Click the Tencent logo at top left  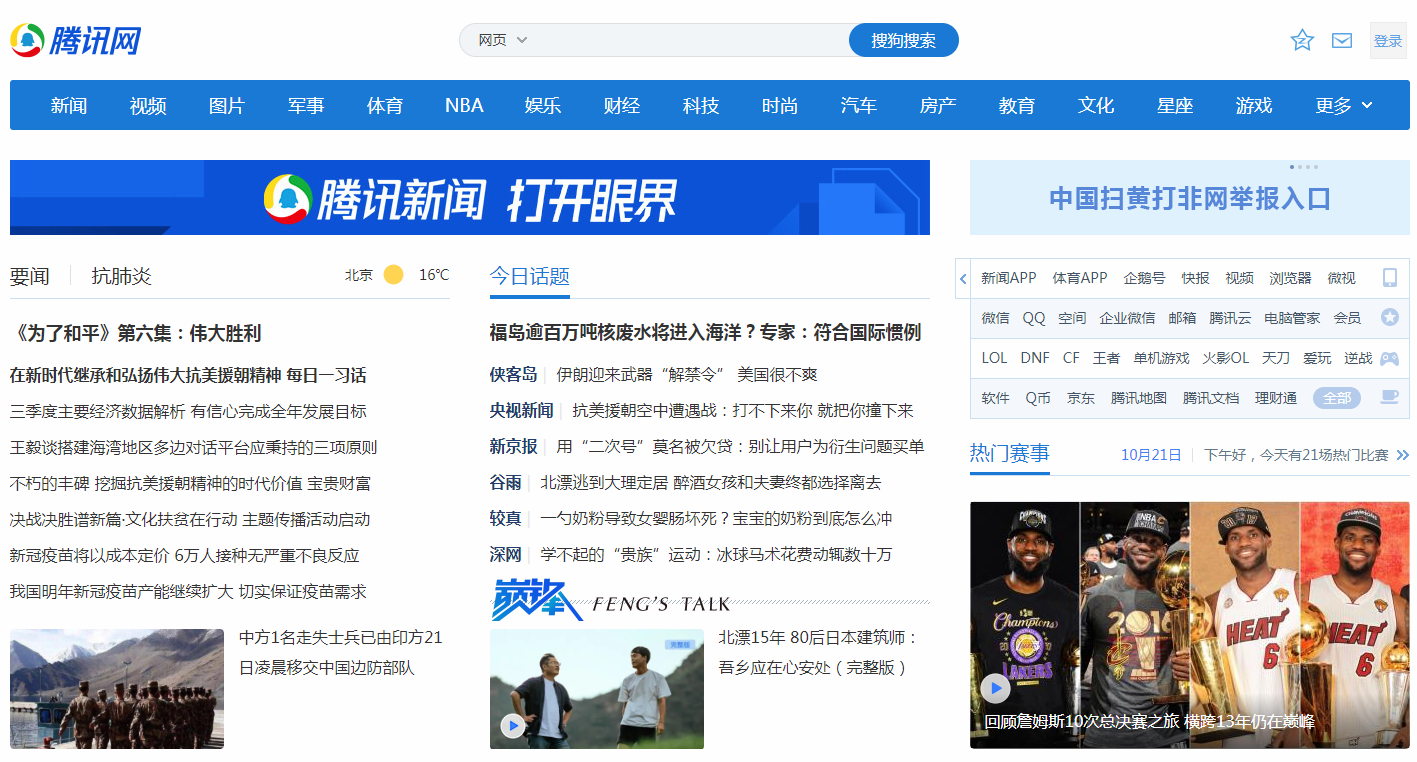click(x=75, y=40)
